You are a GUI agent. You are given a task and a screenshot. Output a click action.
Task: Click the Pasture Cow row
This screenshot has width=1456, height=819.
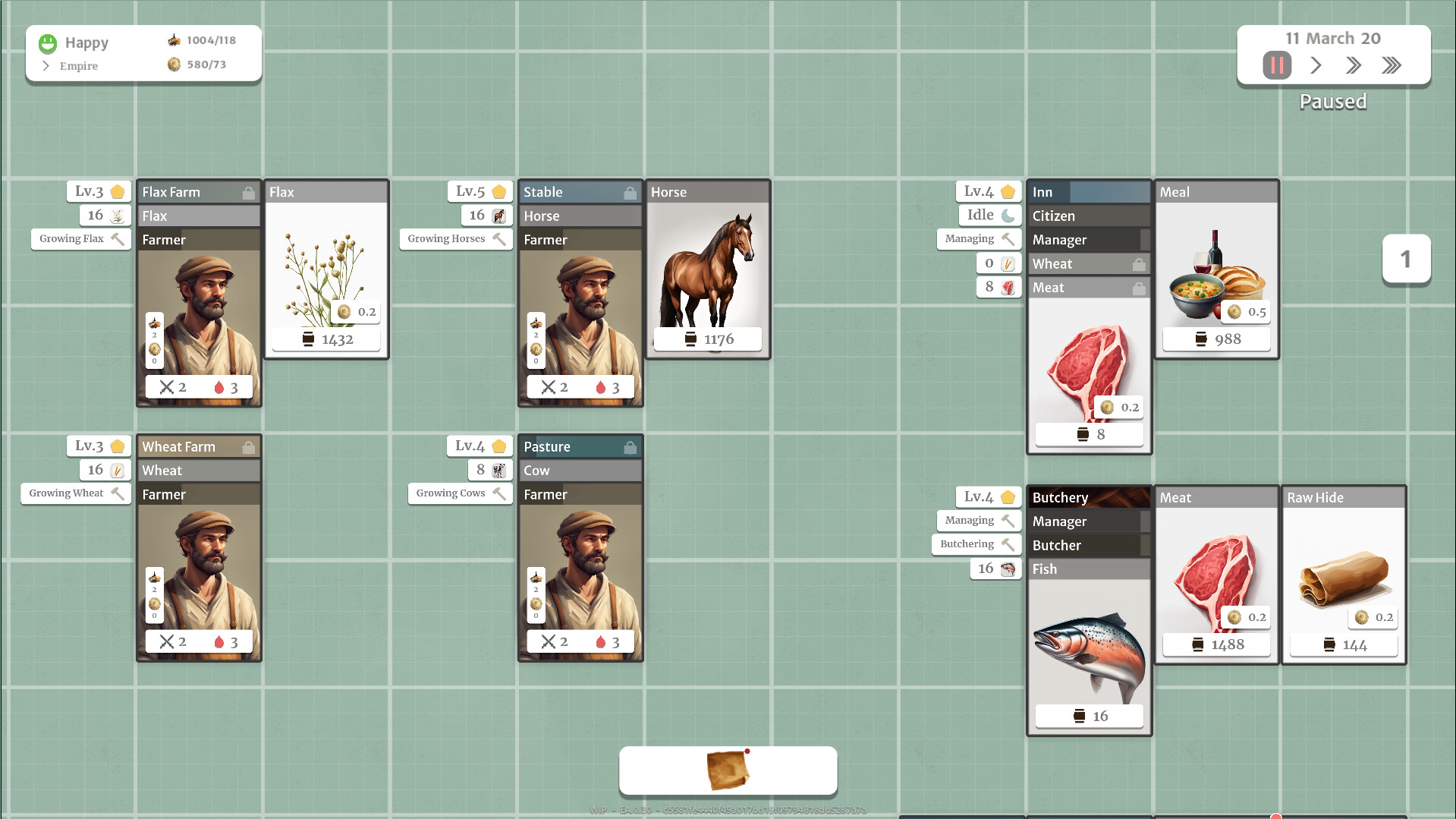(580, 471)
